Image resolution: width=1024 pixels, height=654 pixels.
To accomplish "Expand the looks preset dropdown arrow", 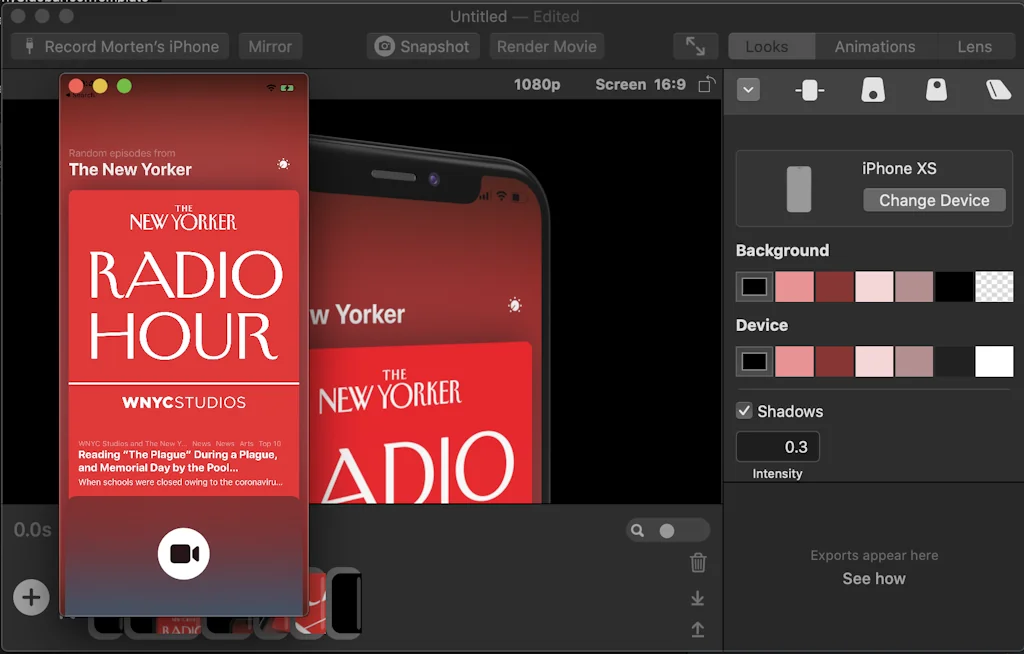I will click(748, 90).
